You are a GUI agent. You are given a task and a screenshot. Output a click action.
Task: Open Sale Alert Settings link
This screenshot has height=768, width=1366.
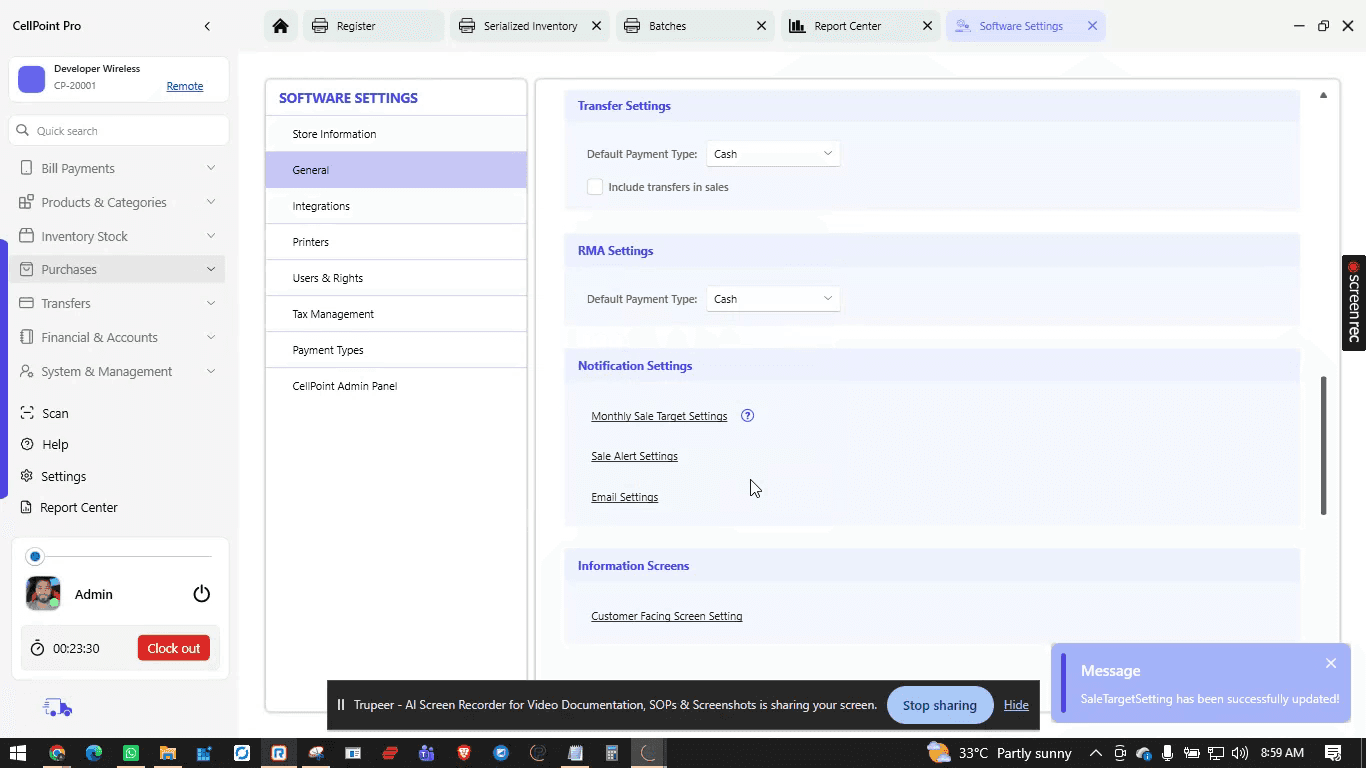pyautogui.click(x=634, y=456)
